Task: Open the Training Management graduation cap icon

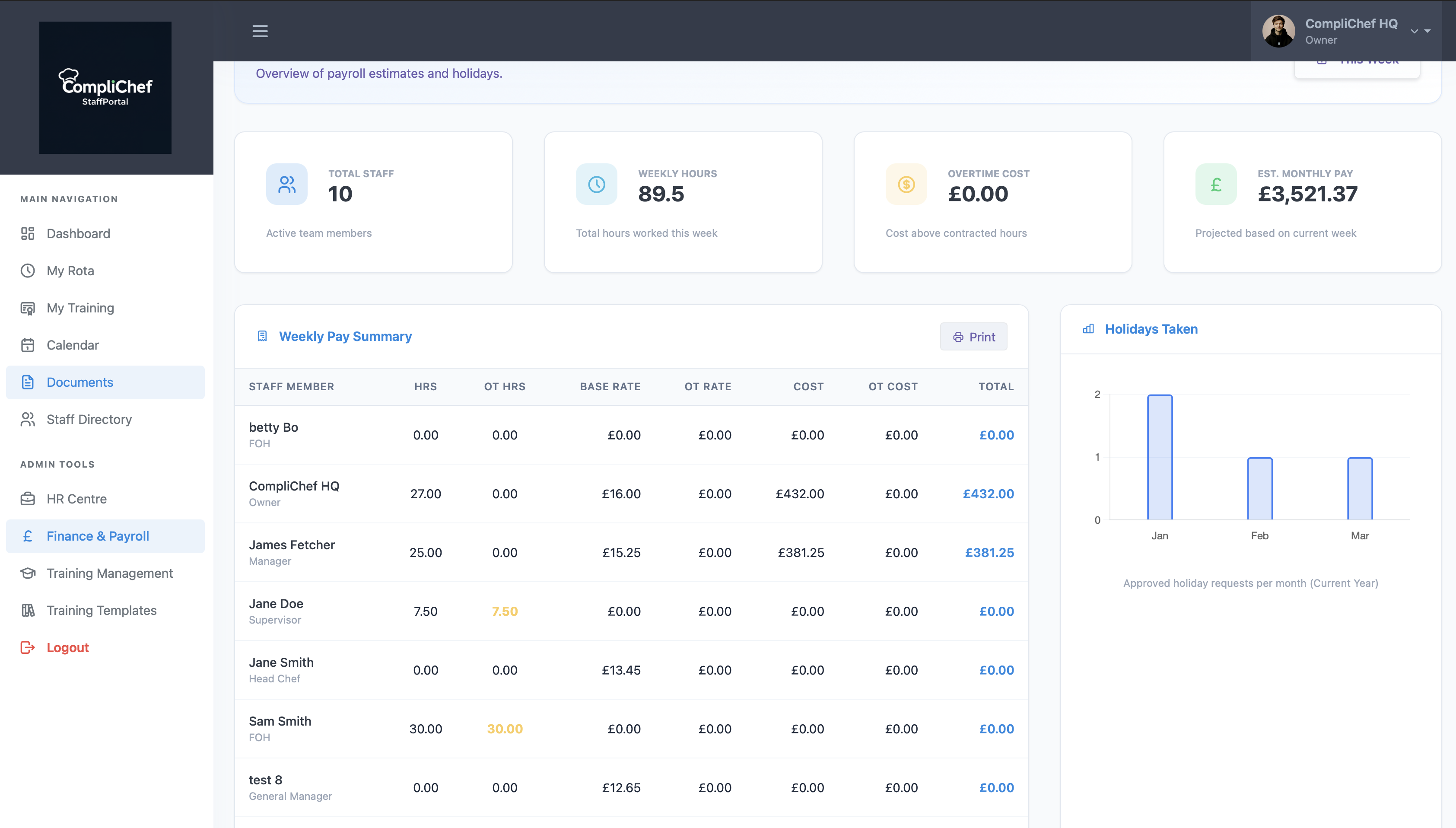Action: pos(28,573)
